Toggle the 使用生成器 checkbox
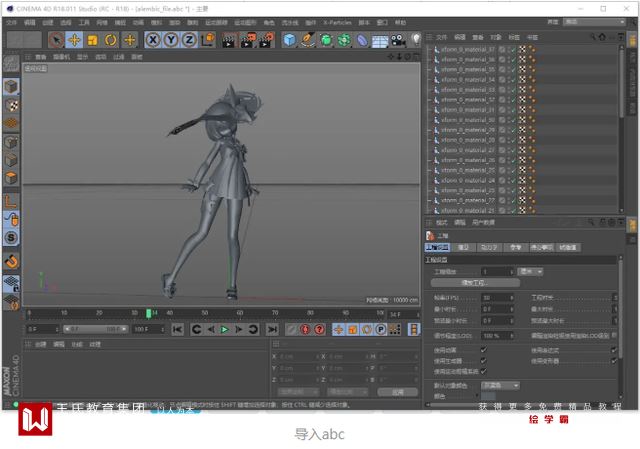Image resolution: width=640 pixels, height=449 pixels. tap(484, 360)
